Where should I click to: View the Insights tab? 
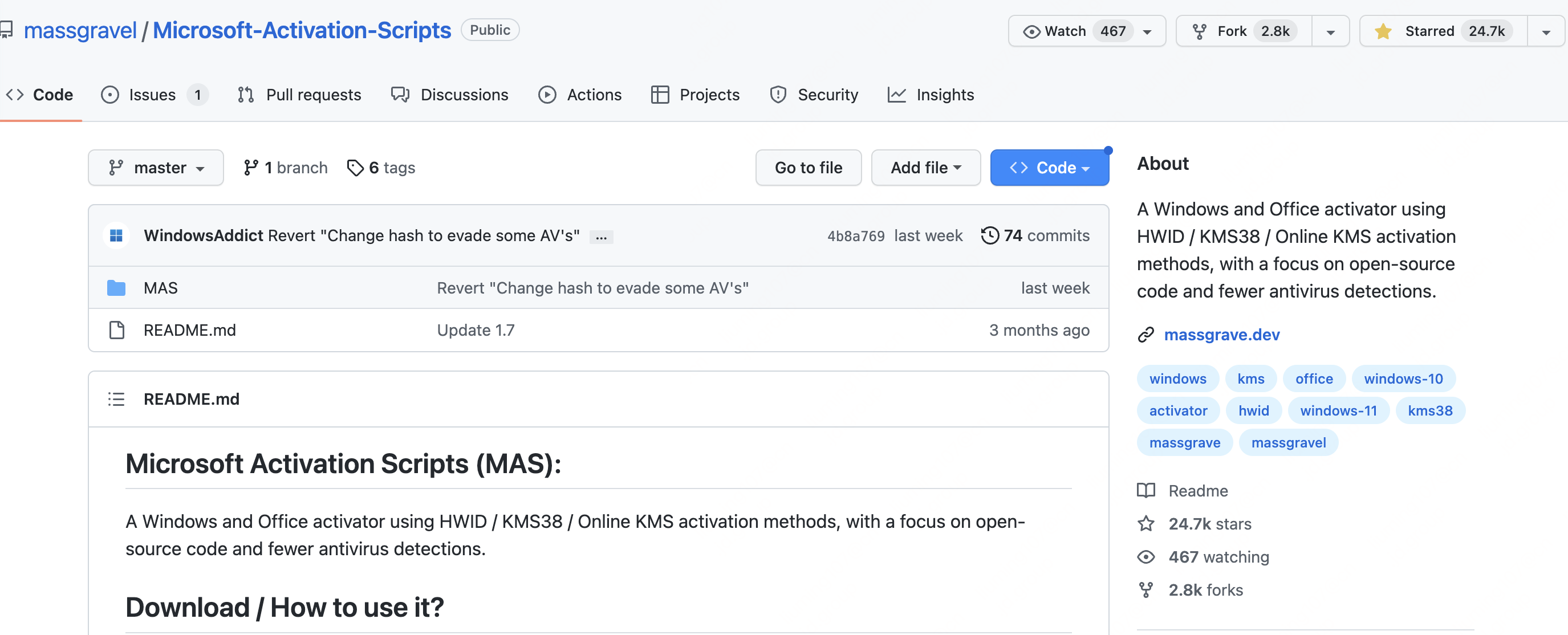click(x=931, y=95)
